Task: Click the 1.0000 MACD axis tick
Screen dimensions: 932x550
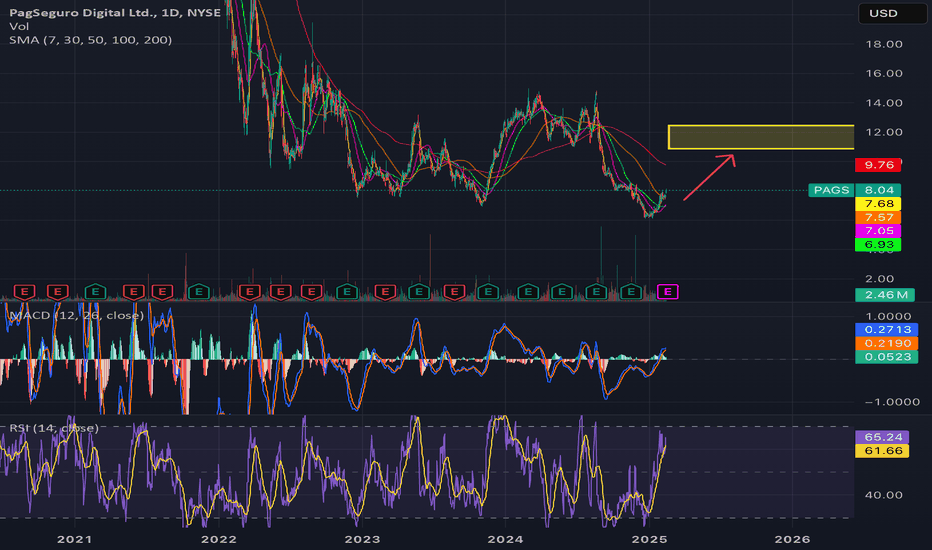Action: [888, 316]
